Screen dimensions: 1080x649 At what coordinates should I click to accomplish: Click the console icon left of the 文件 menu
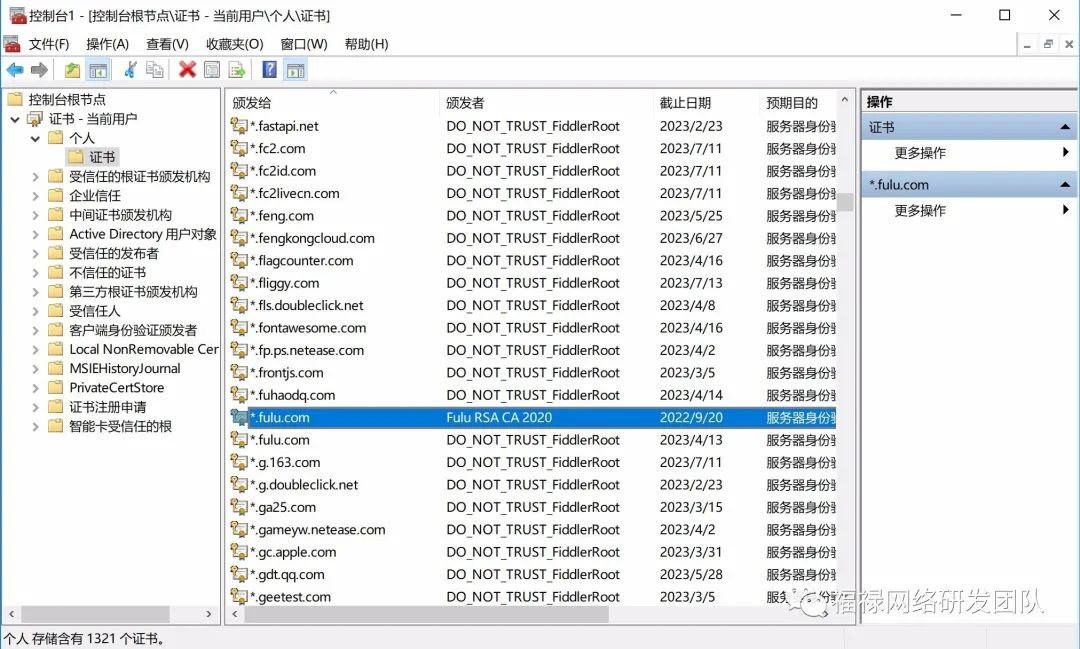click(x=12, y=44)
